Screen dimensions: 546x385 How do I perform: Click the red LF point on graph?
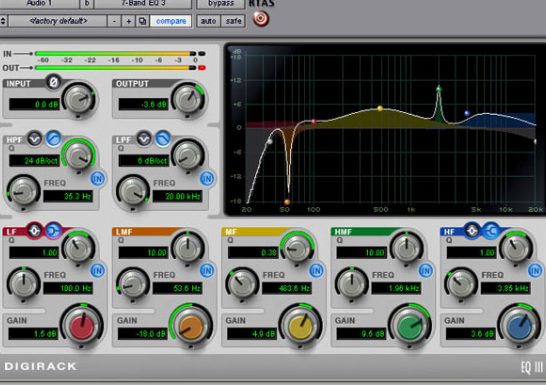pyautogui.click(x=313, y=121)
